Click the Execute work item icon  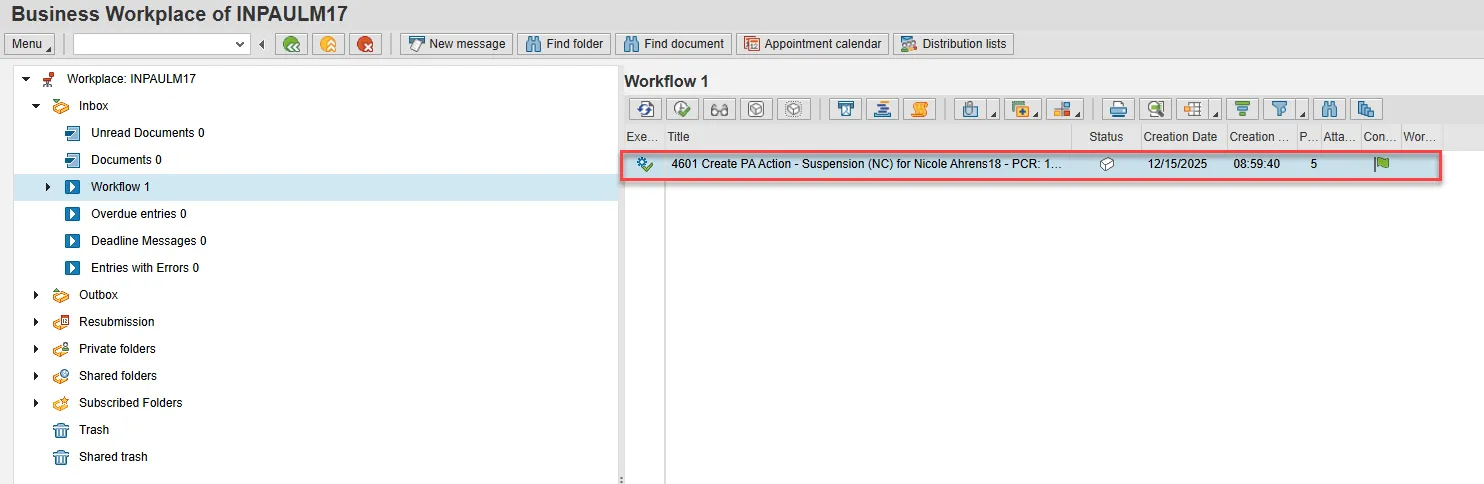click(x=682, y=109)
